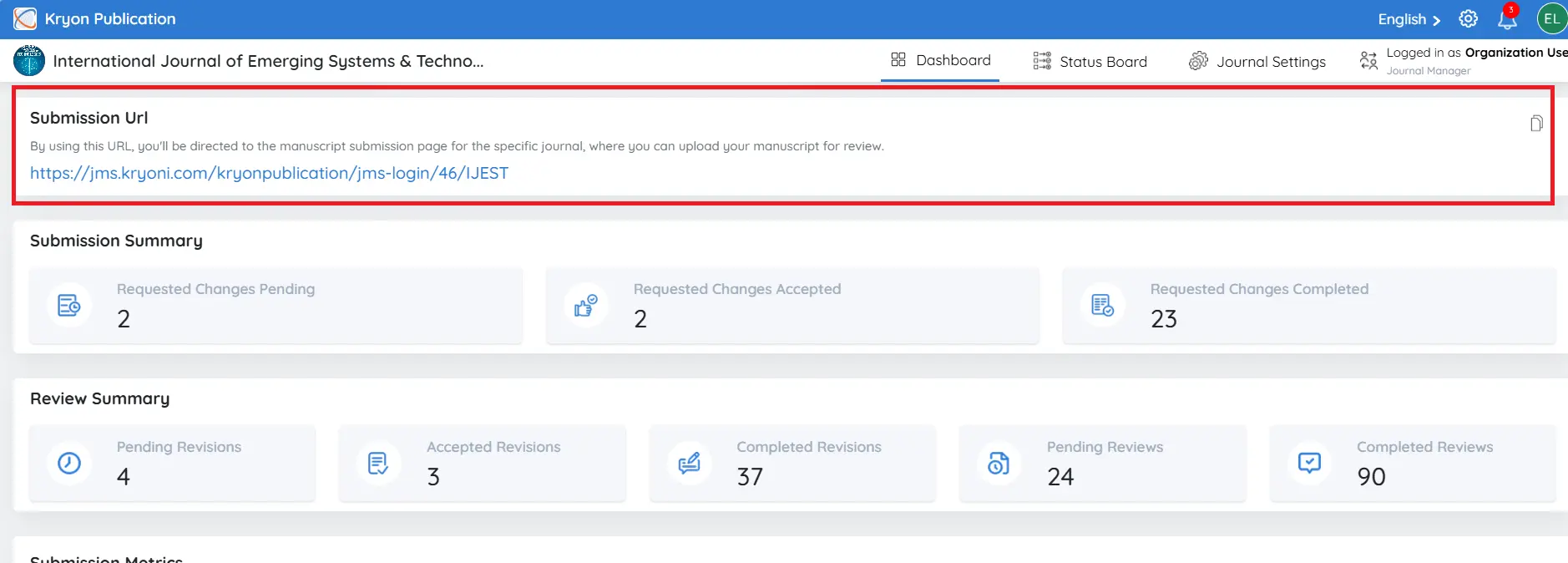
Task: Click the Completed Revisions edit icon
Action: 689,463
